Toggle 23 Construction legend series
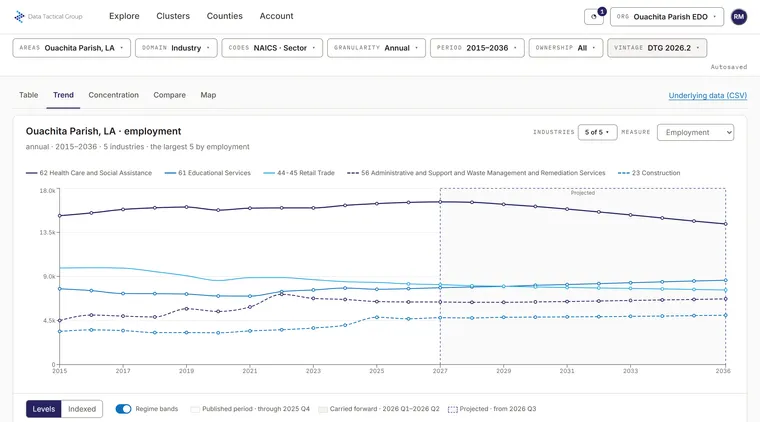Screen dimensions: 760x422 (x=649, y=173)
